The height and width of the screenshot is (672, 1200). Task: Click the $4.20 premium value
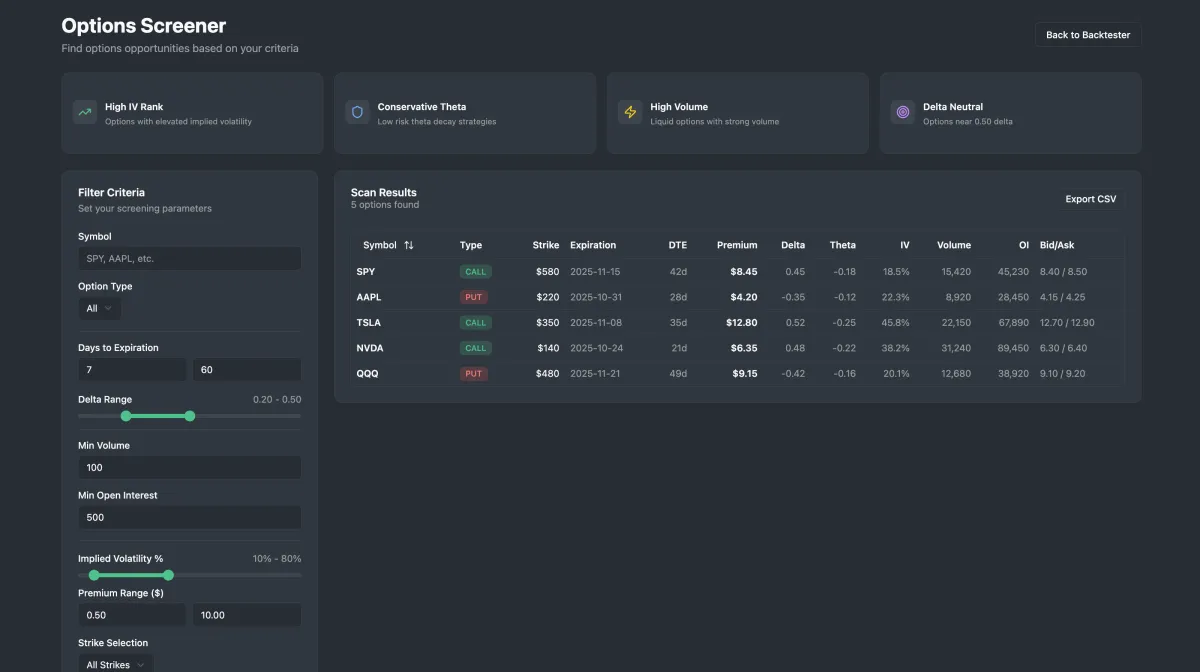coord(744,297)
